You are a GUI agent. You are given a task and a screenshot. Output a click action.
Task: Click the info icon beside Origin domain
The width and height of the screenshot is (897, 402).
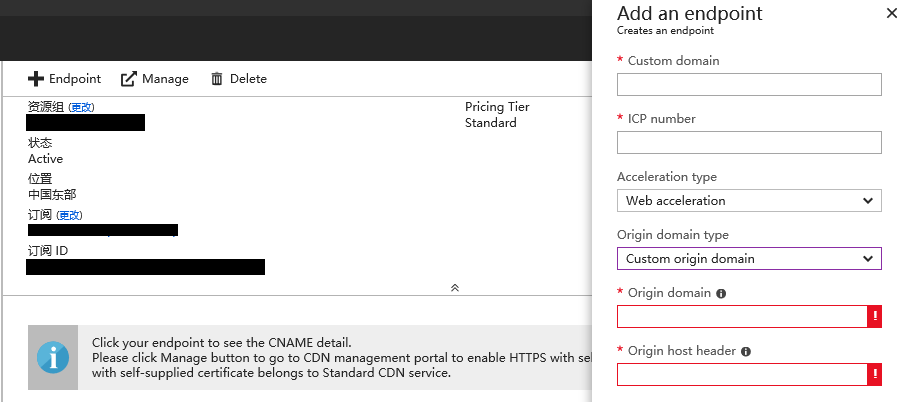click(721, 294)
